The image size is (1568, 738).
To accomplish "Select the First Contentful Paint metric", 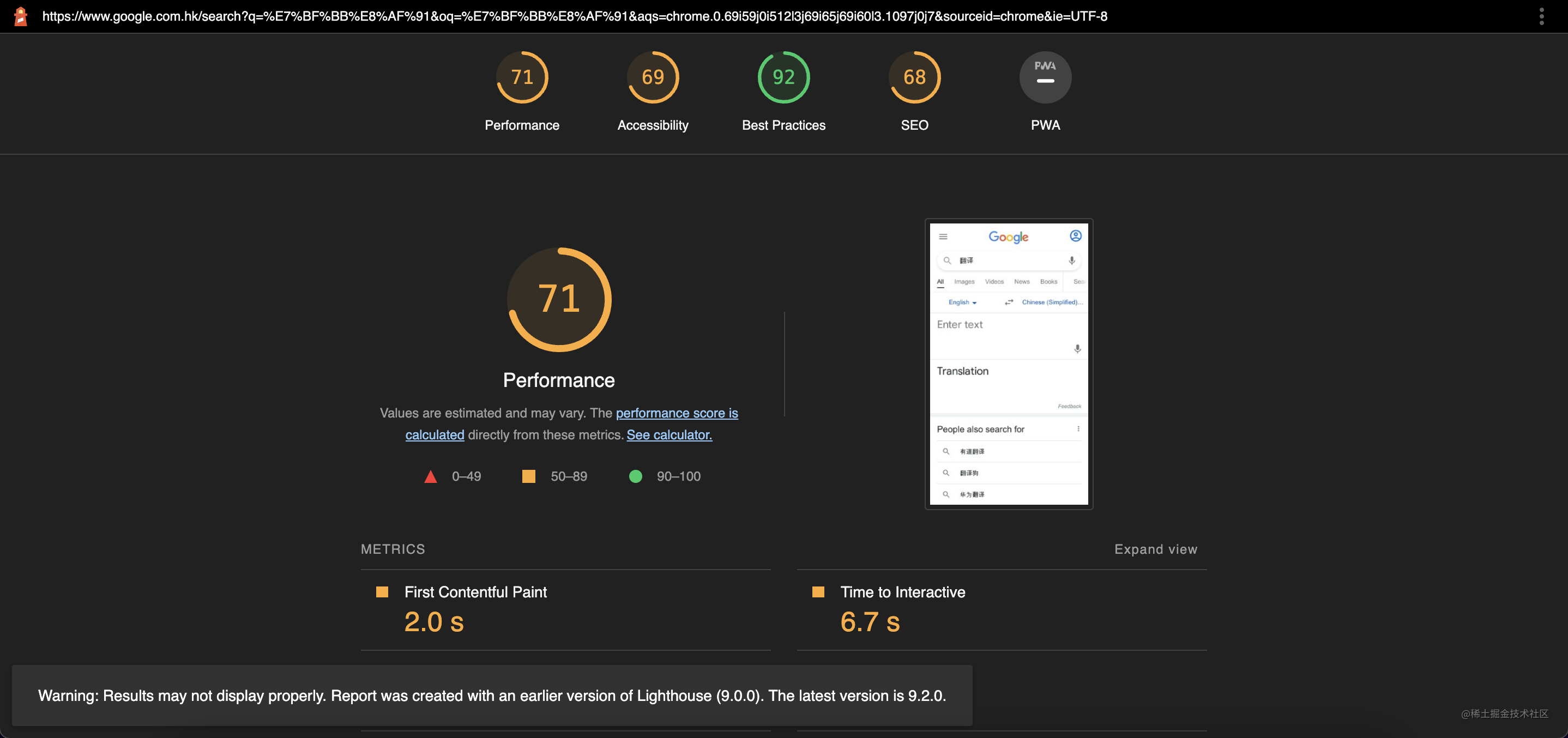I will pos(565,609).
